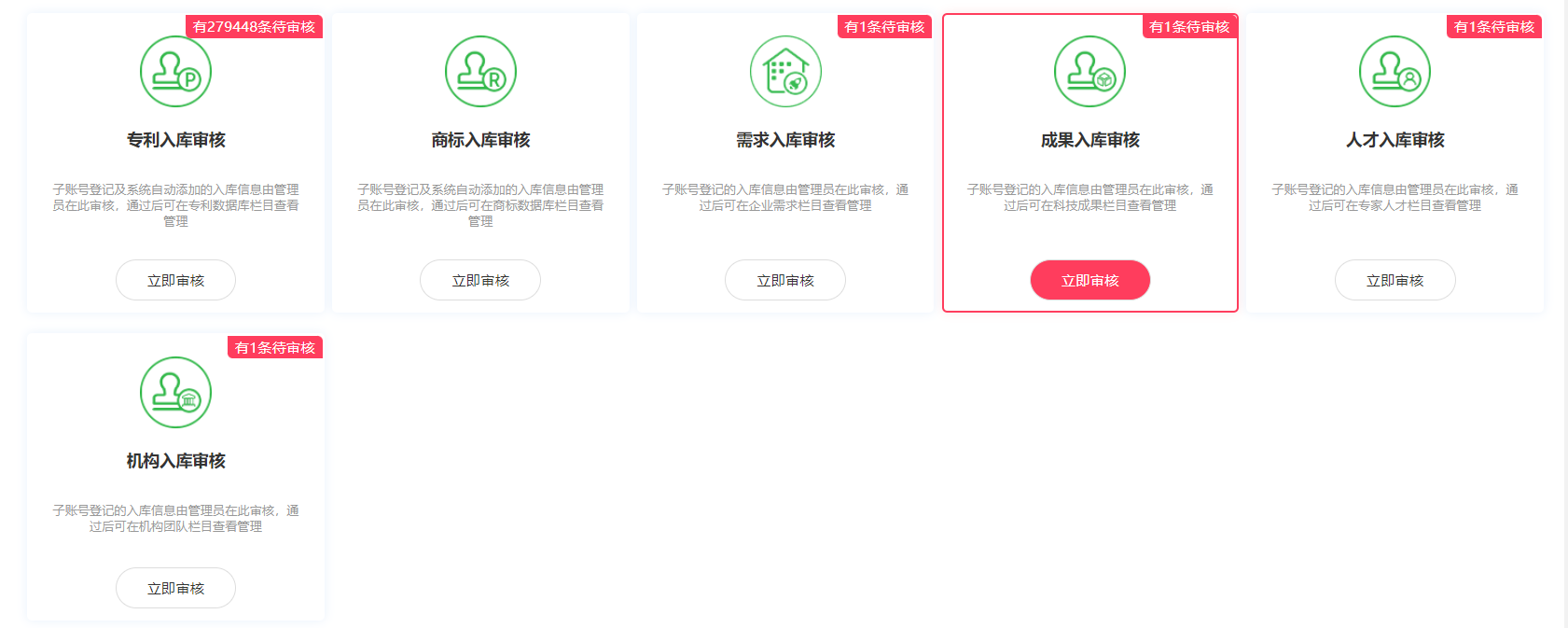Screen dimensions: 1568x628
Task: Click the pending badge on the 机构入库审核 card
Action: point(275,348)
